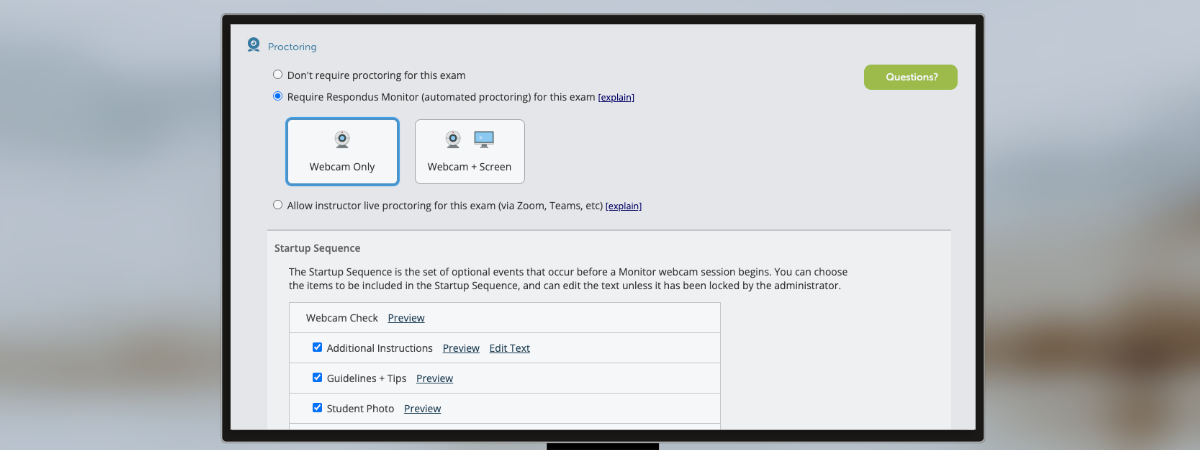
Task: Preview the Guidelines + Tips step
Action: 434,378
